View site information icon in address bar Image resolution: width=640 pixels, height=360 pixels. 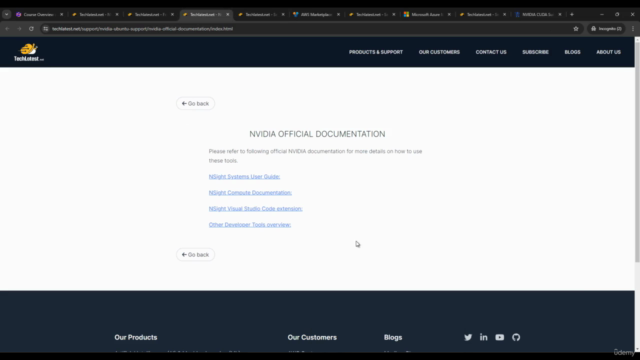46,29
